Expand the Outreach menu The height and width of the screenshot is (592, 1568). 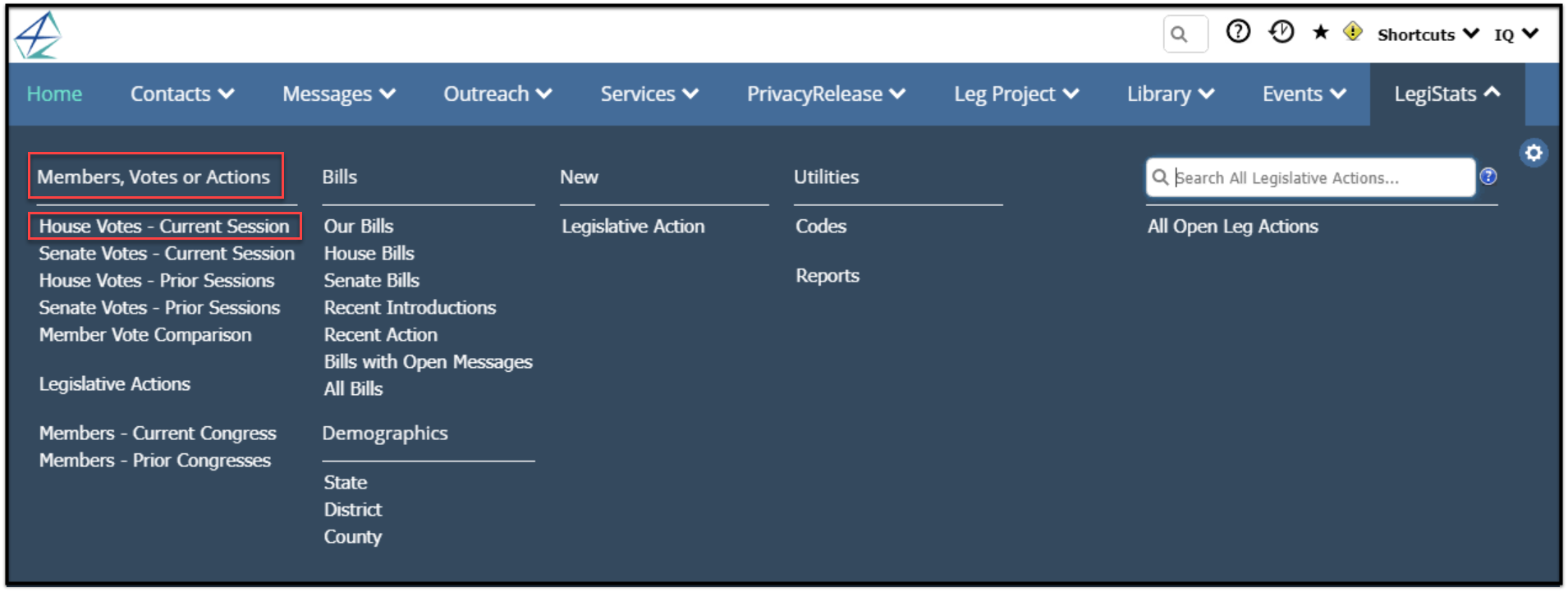click(x=497, y=94)
